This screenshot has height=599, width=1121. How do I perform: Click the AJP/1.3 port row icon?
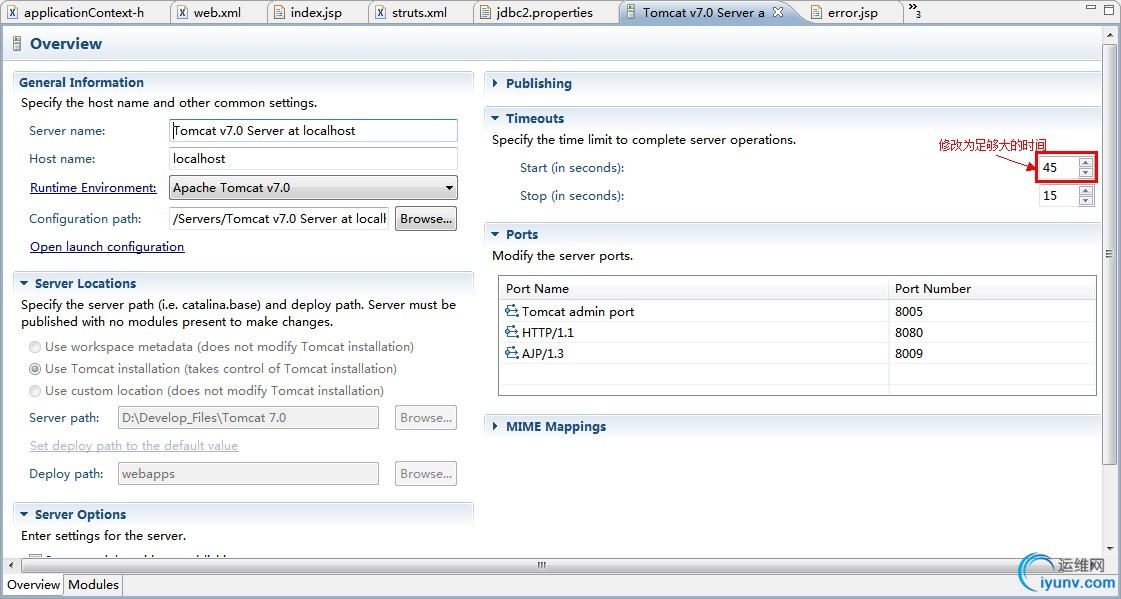tap(511, 353)
